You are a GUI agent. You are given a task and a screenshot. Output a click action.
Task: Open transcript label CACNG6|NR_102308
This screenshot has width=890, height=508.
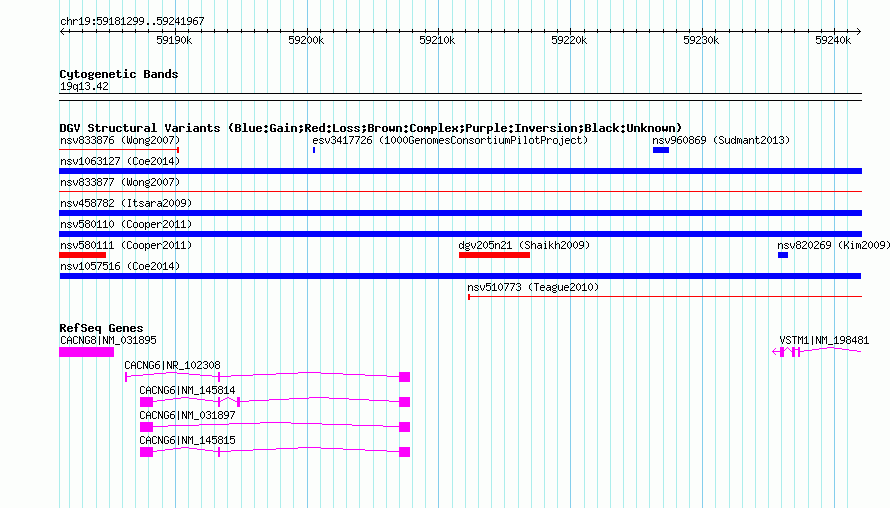(172, 366)
